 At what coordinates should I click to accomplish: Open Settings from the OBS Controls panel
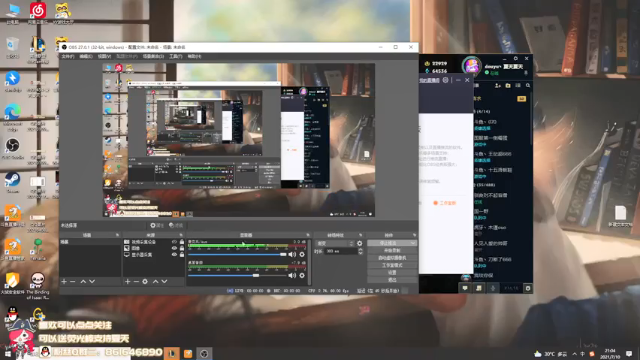(x=392, y=273)
